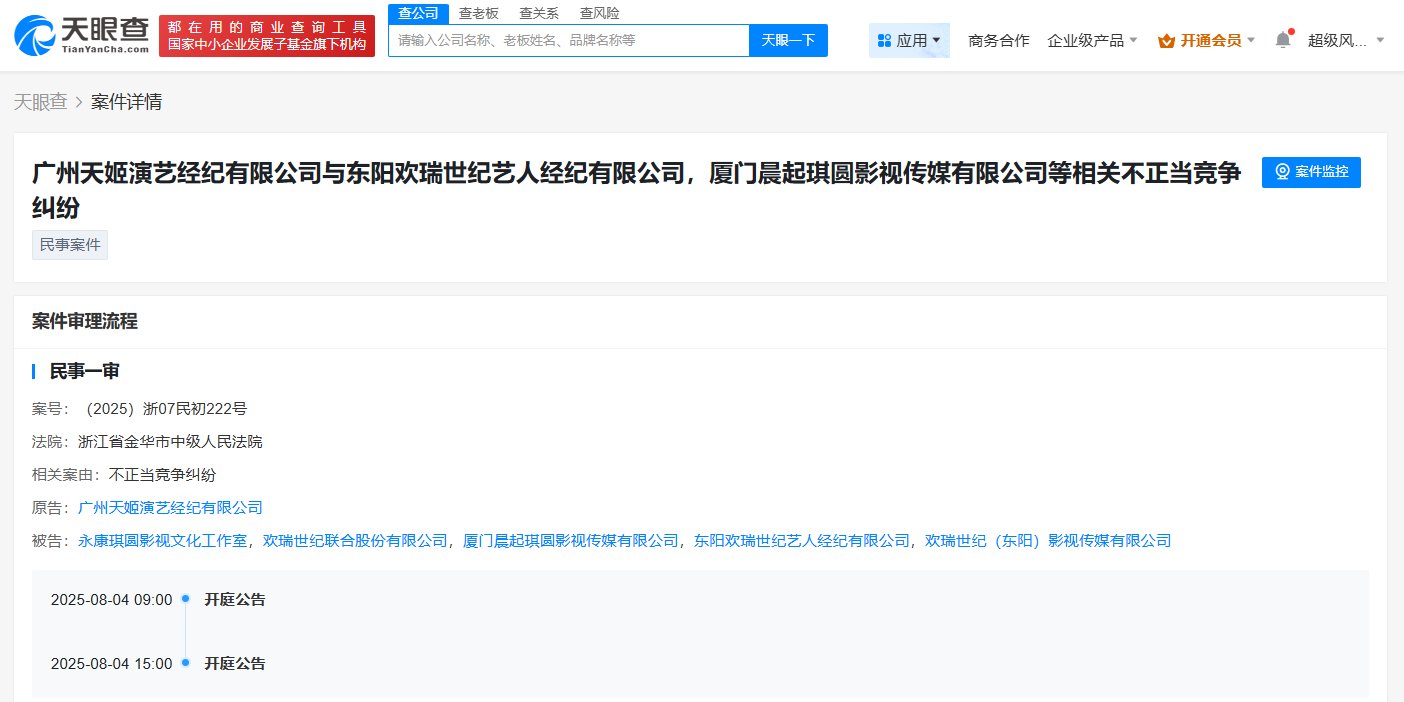Click the 不正当竞争纠纷 case cause text

click(x=162, y=475)
